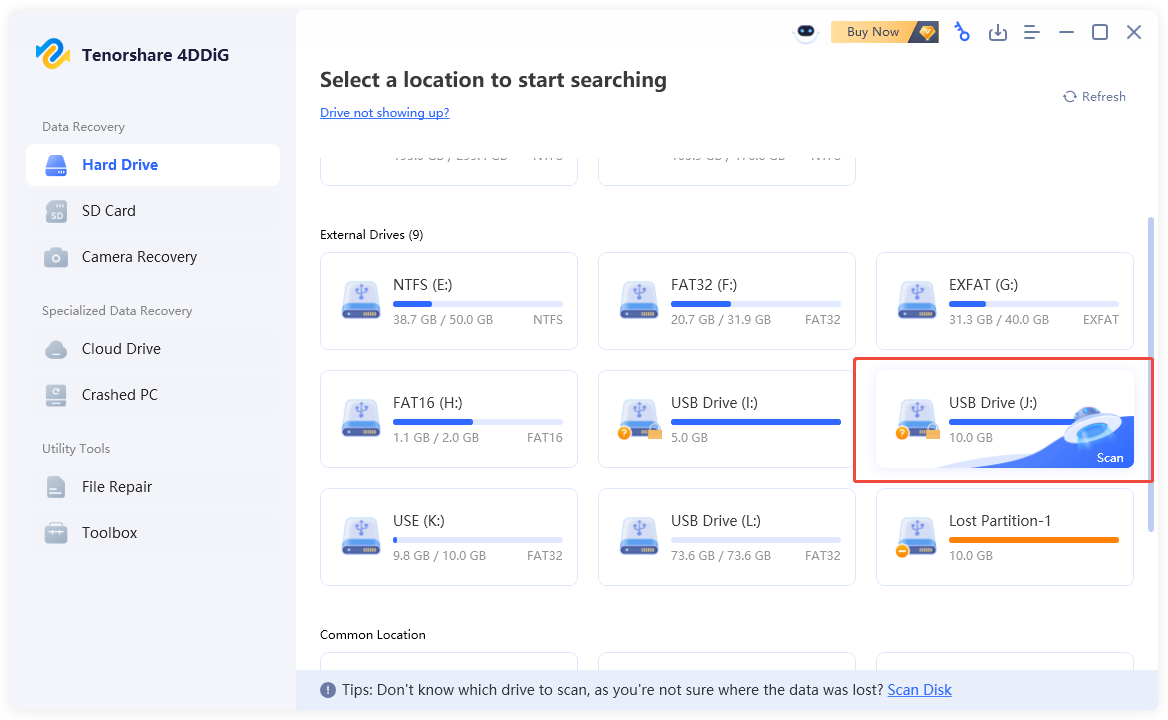Click the key registration icon
Image resolution: width=1168 pixels, height=720 pixels.
pyautogui.click(x=961, y=32)
